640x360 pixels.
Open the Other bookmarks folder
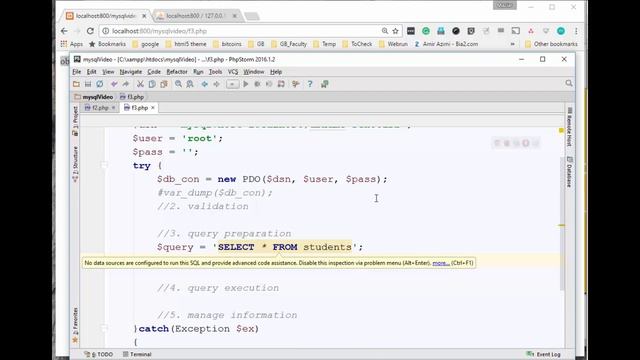(551, 44)
